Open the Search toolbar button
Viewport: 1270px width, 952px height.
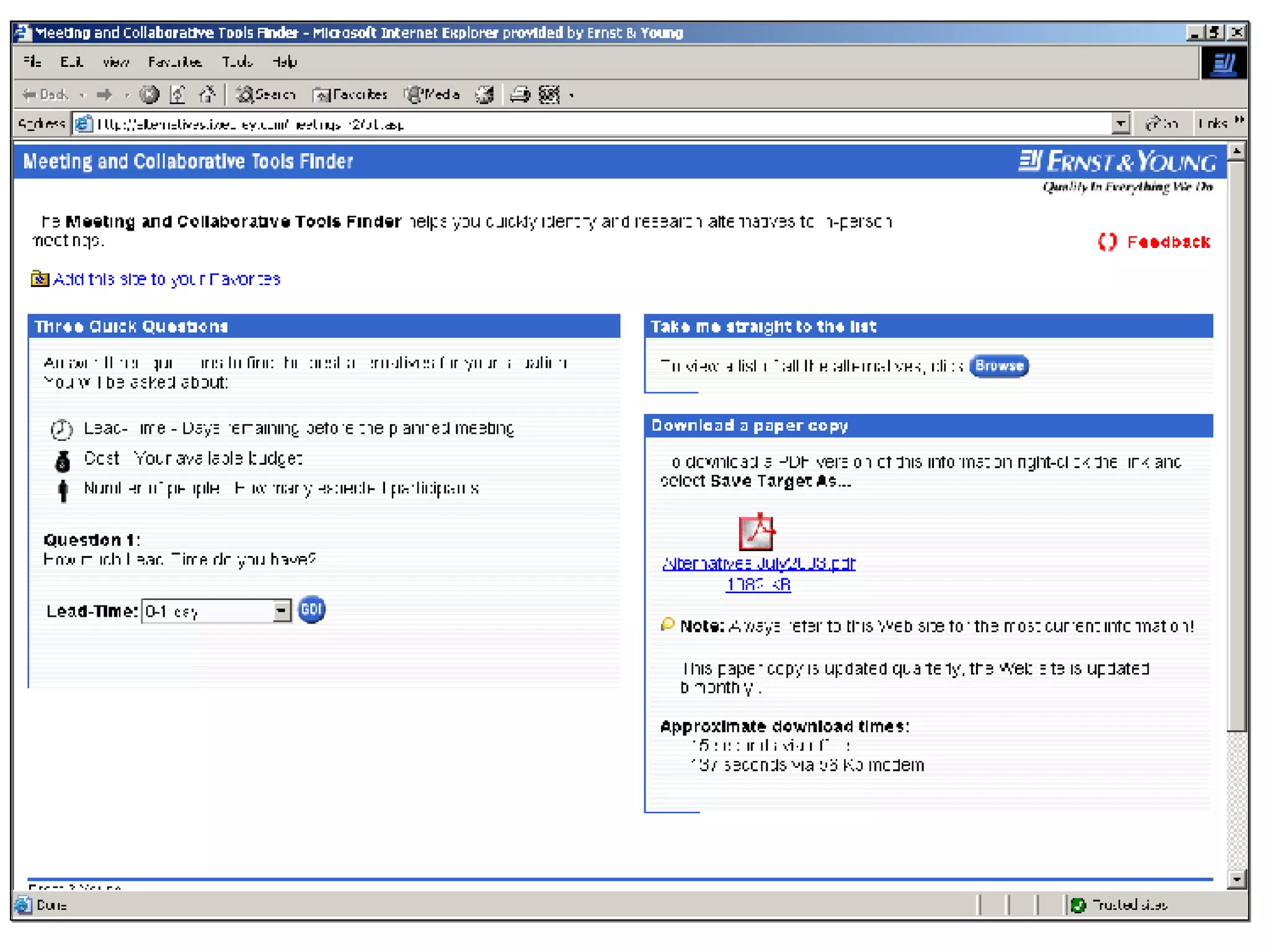266,95
